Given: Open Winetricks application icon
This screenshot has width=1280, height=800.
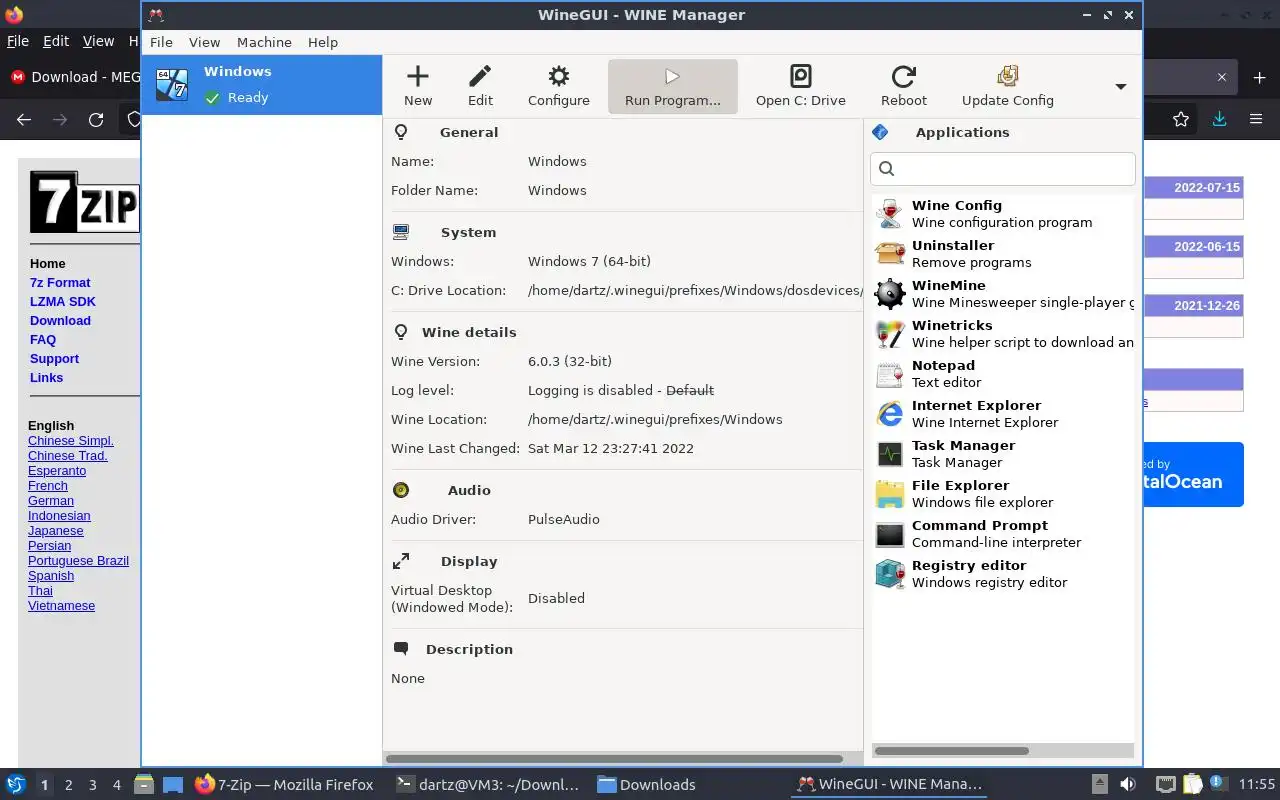Looking at the screenshot, I should [889, 333].
